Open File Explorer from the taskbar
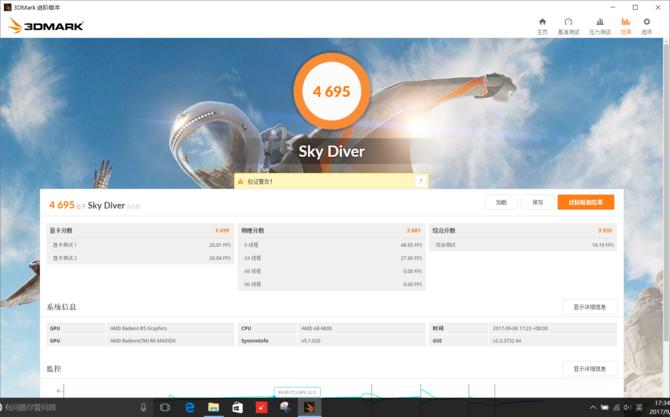670x417 pixels. pyautogui.click(x=214, y=408)
